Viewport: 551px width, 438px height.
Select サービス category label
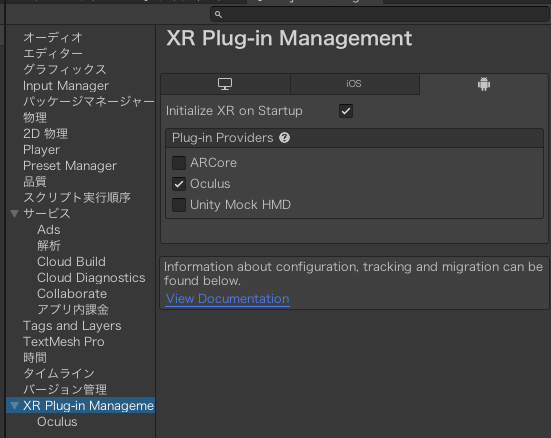click(47, 213)
